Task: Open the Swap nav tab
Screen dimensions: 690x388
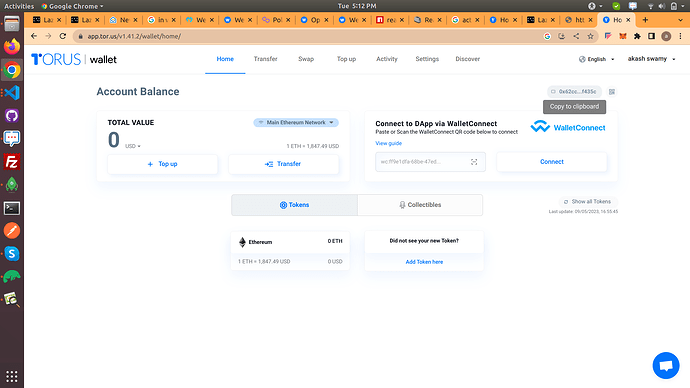Action: pos(306,59)
